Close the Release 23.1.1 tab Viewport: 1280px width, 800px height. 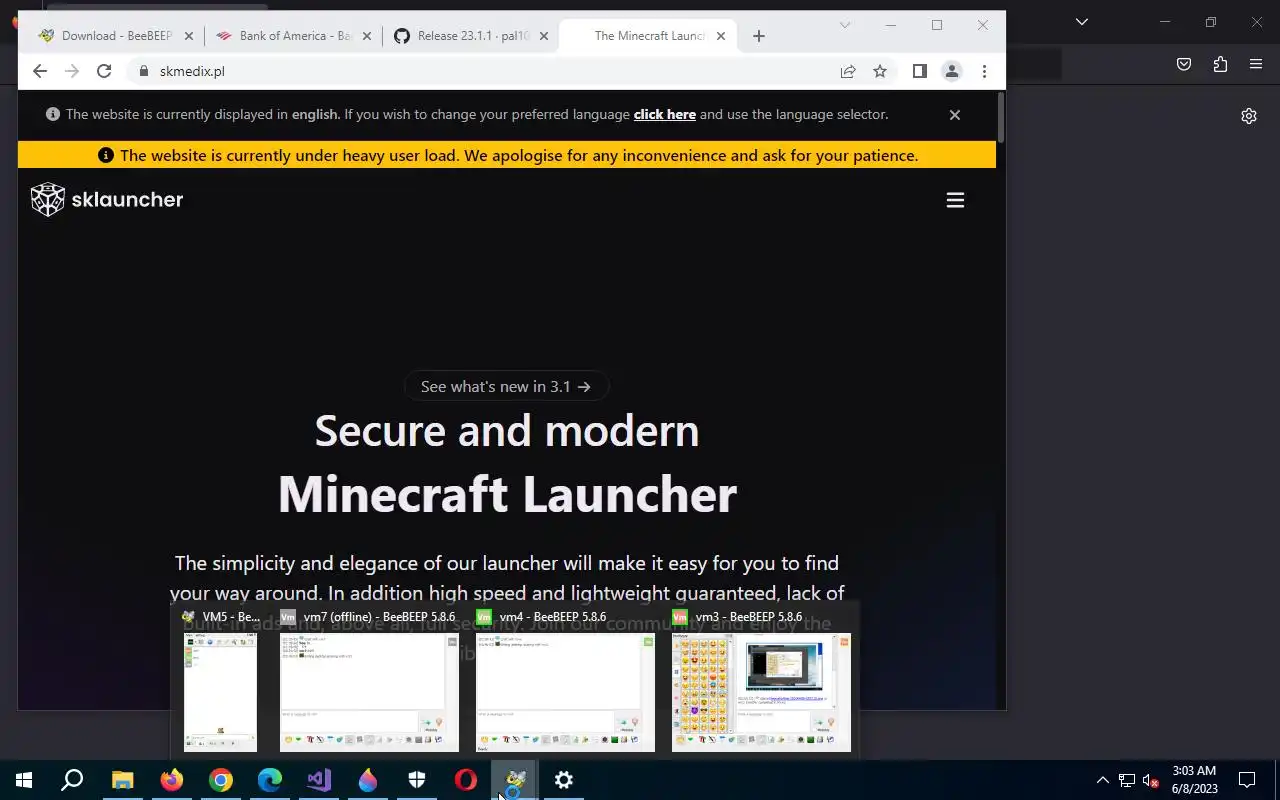[x=544, y=36]
